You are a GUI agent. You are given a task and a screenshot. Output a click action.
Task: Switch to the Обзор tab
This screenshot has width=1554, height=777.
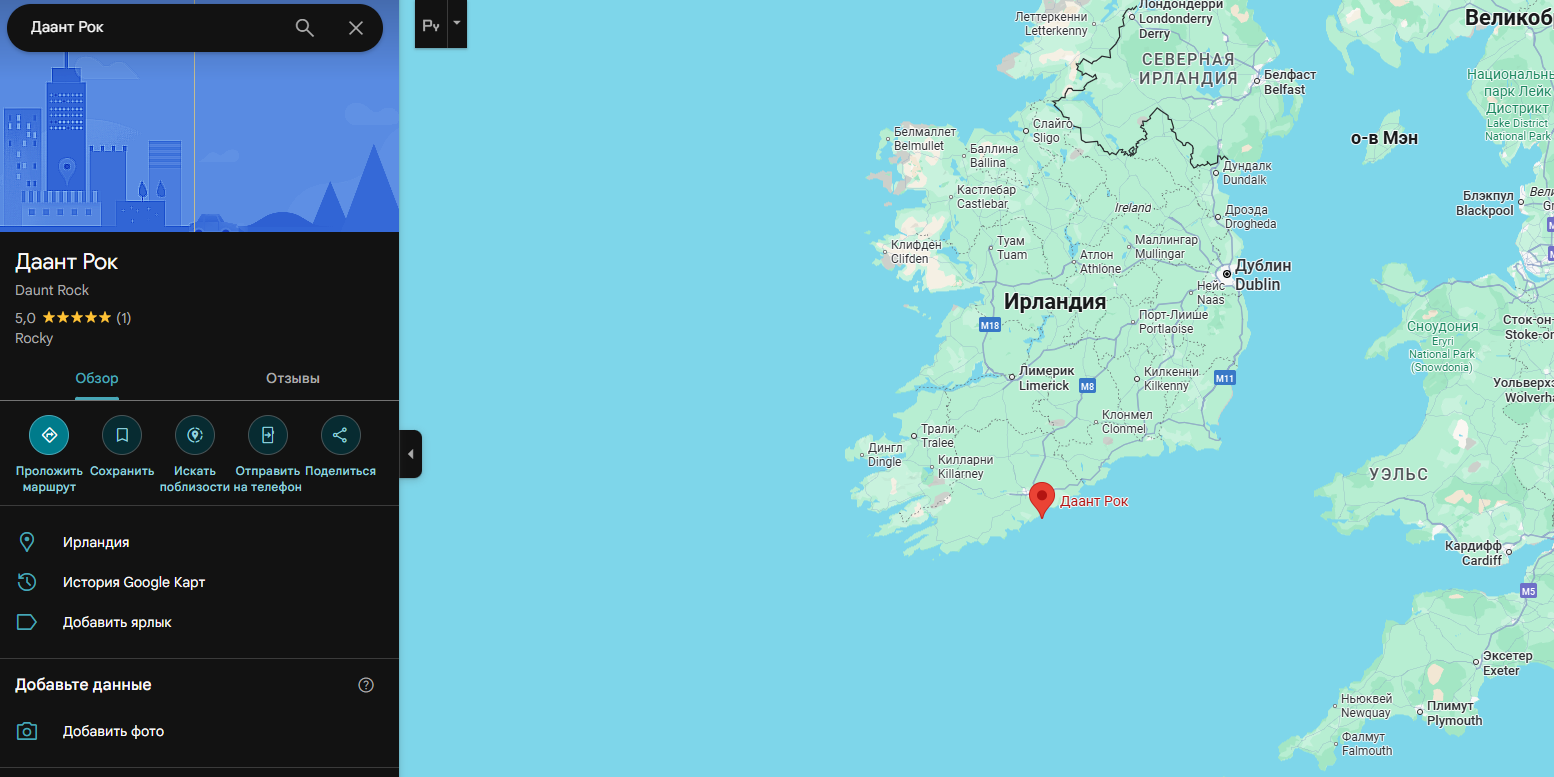pos(97,378)
